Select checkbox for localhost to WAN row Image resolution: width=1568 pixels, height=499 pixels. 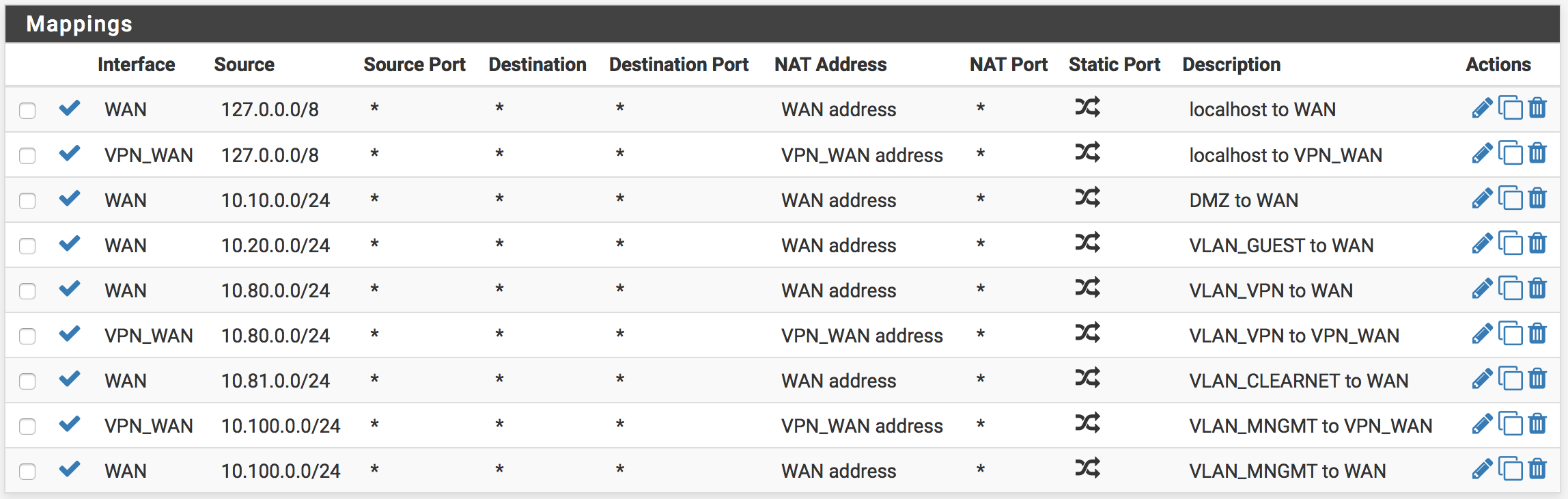27,111
